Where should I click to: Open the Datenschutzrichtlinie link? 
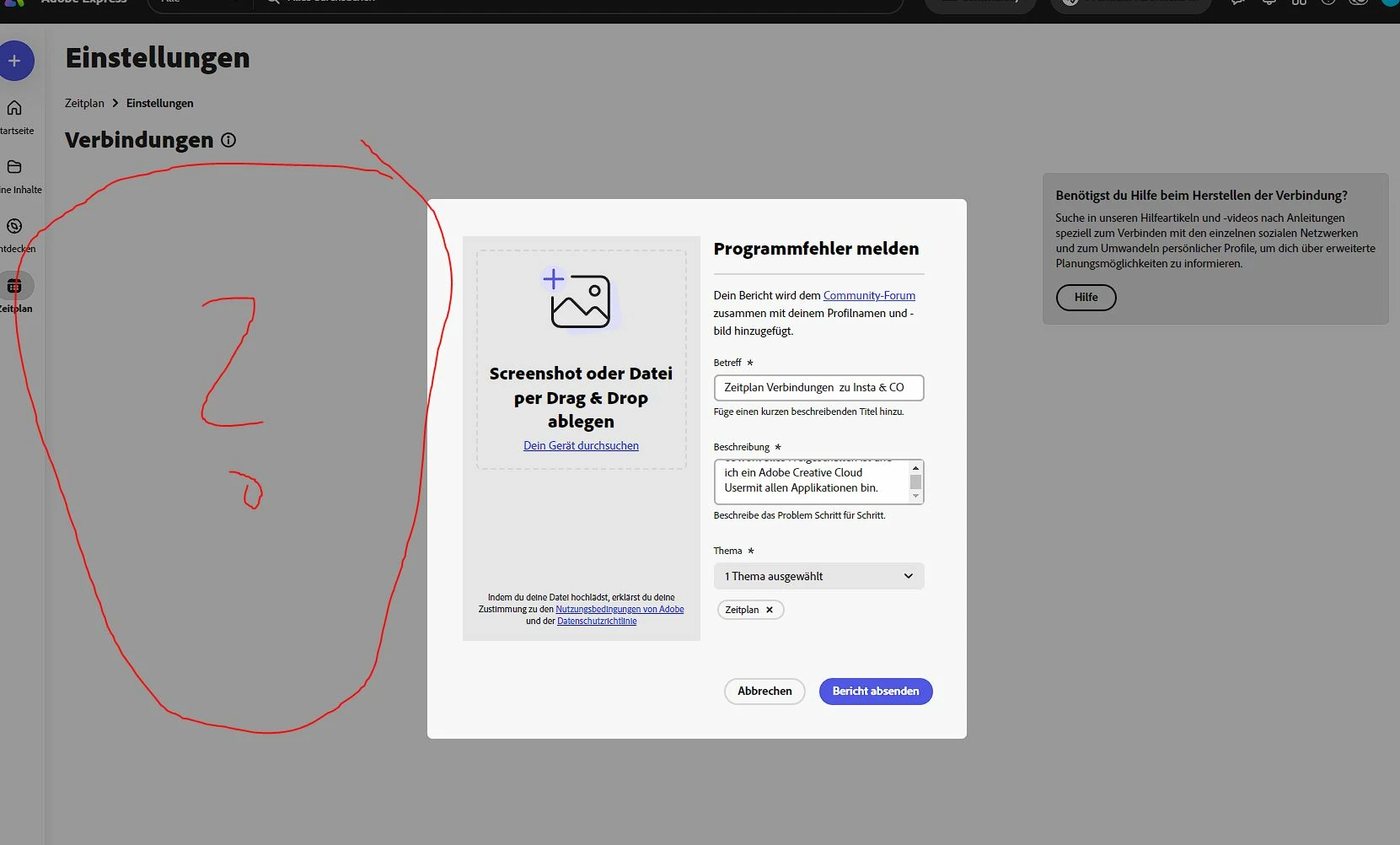click(597, 621)
